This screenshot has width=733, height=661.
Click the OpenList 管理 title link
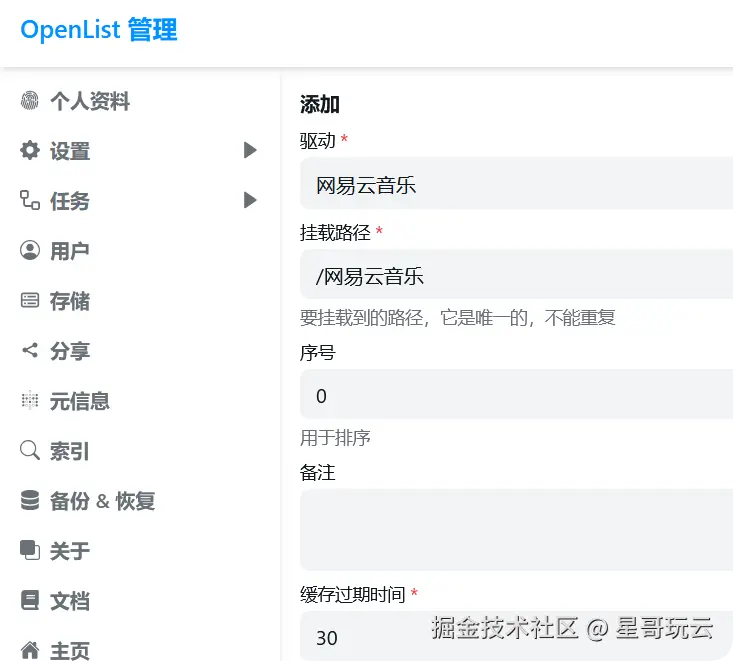(99, 30)
